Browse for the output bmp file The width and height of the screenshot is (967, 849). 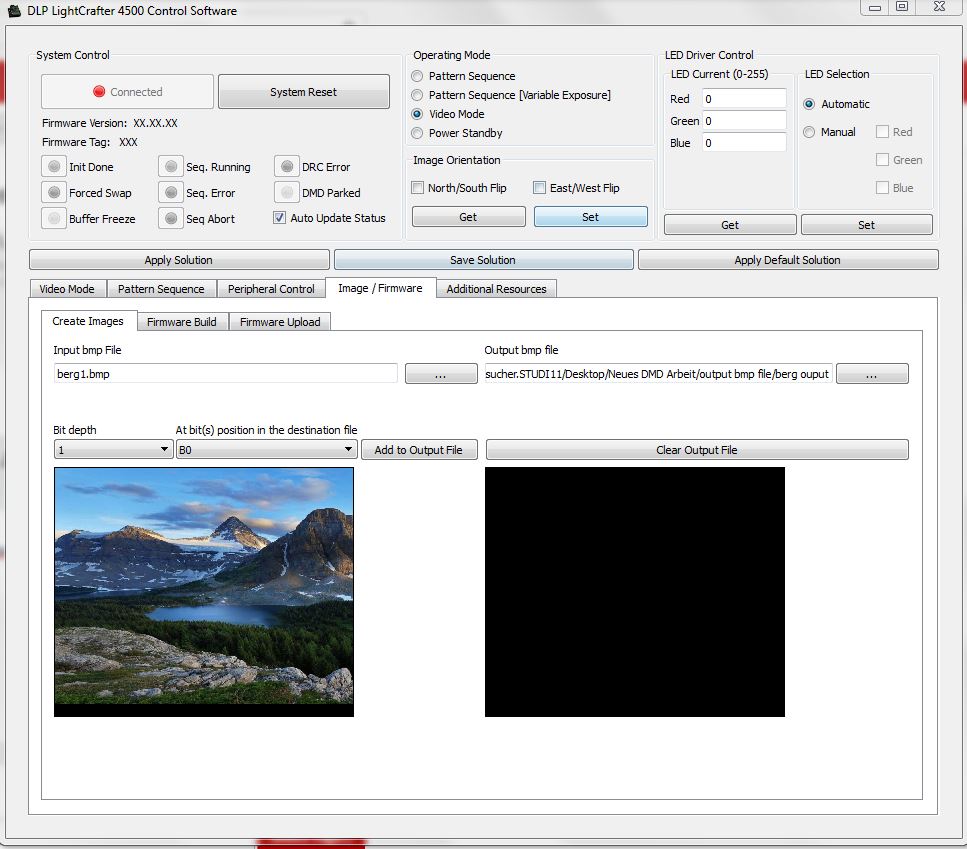871,374
